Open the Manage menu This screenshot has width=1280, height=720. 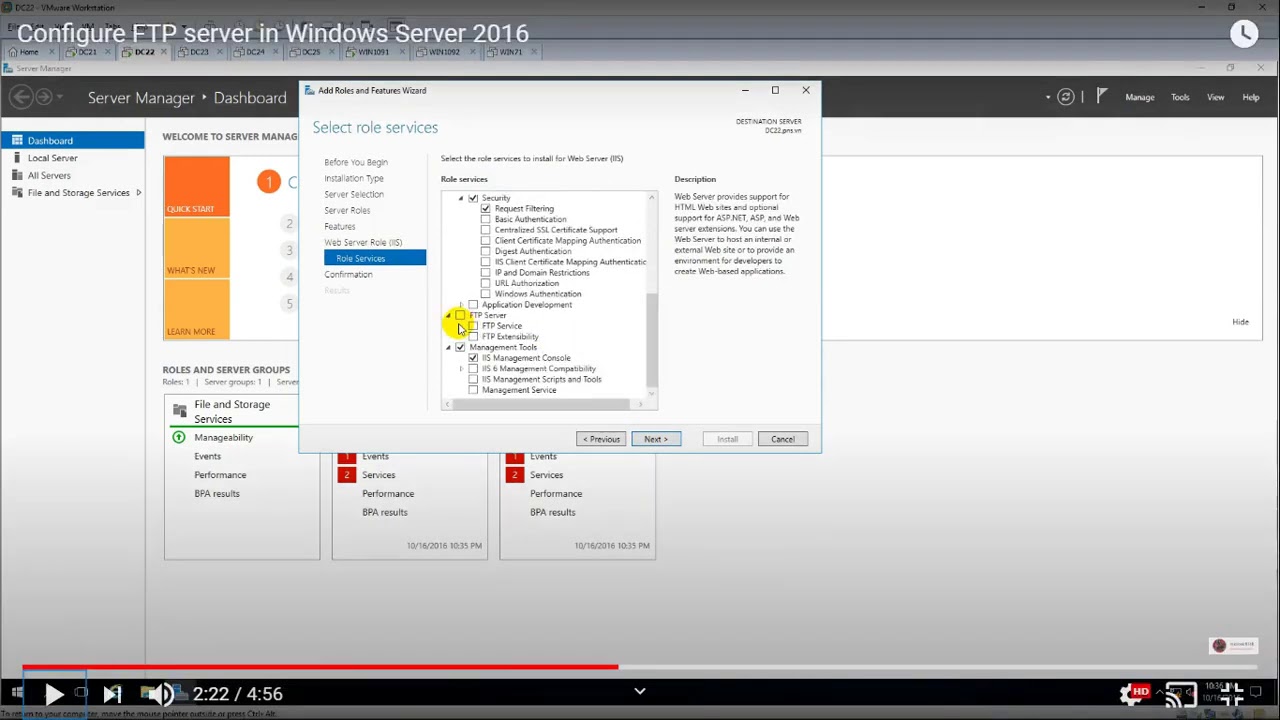pos(1140,97)
